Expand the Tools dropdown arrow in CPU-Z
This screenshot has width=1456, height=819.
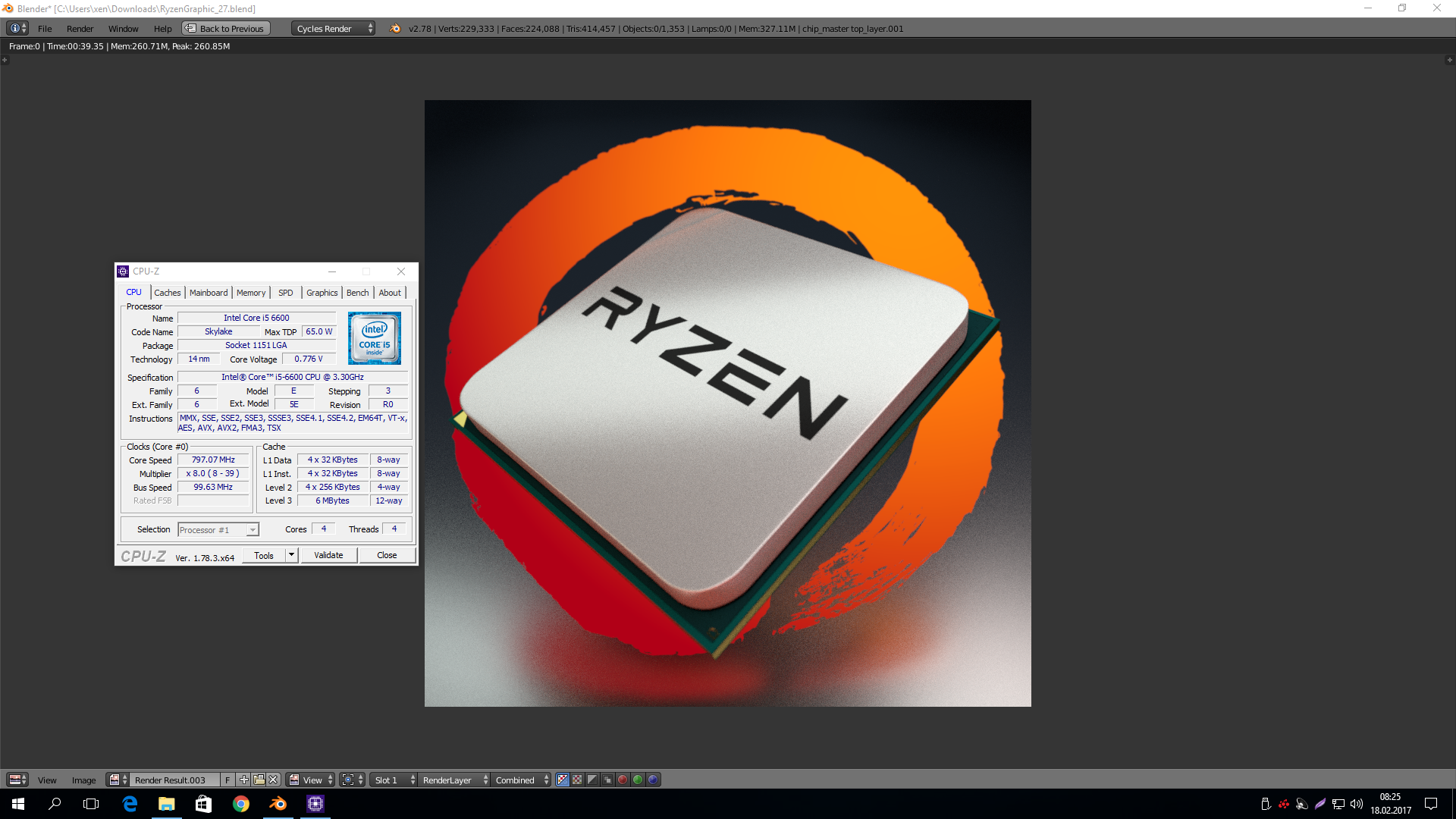(291, 555)
